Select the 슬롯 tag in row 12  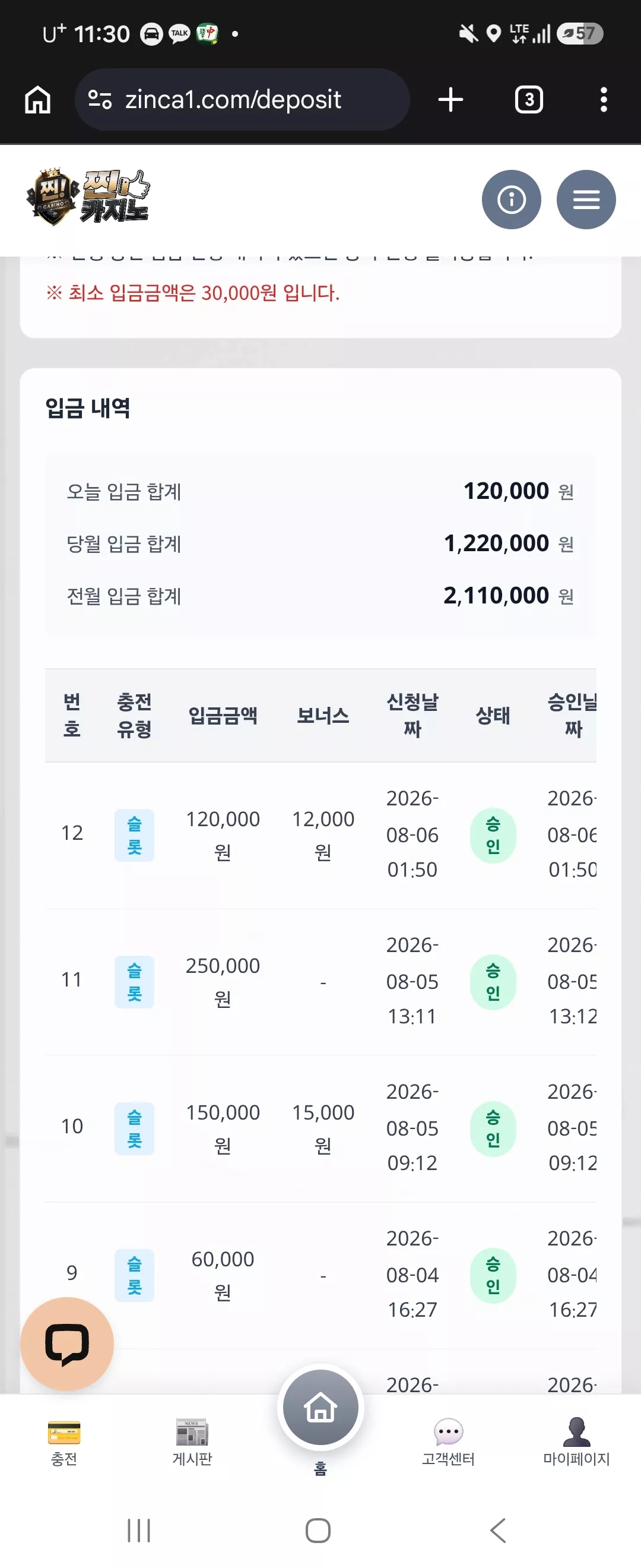click(x=134, y=835)
